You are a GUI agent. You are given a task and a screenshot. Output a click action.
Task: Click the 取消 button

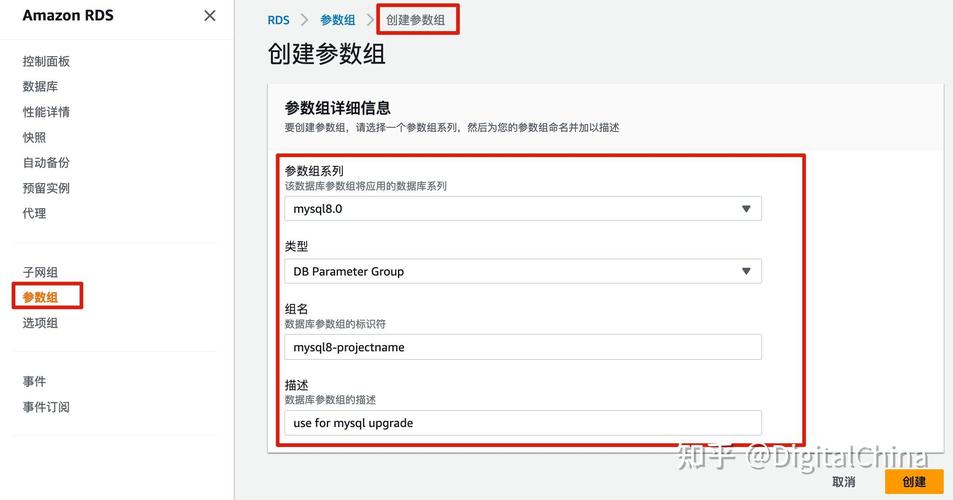coord(844,482)
